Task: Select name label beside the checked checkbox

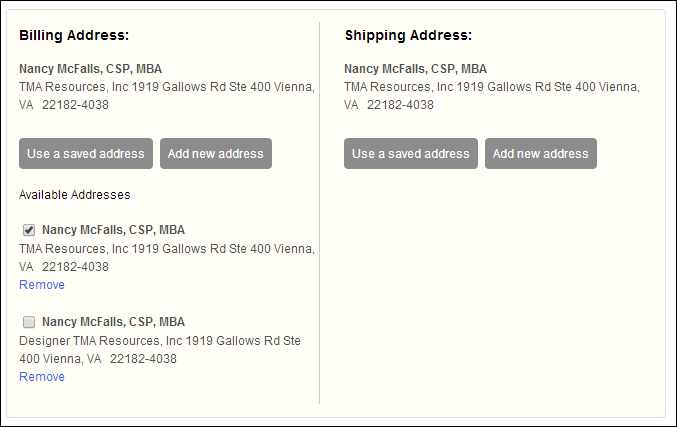Action: pyautogui.click(x=113, y=230)
